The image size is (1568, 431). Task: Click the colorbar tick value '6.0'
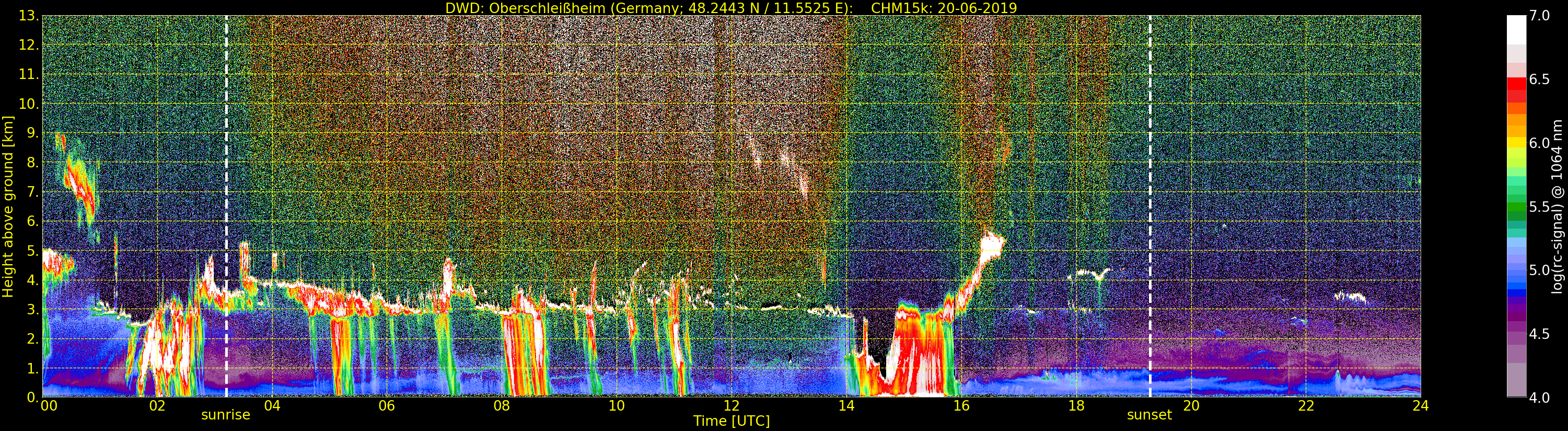1539,143
